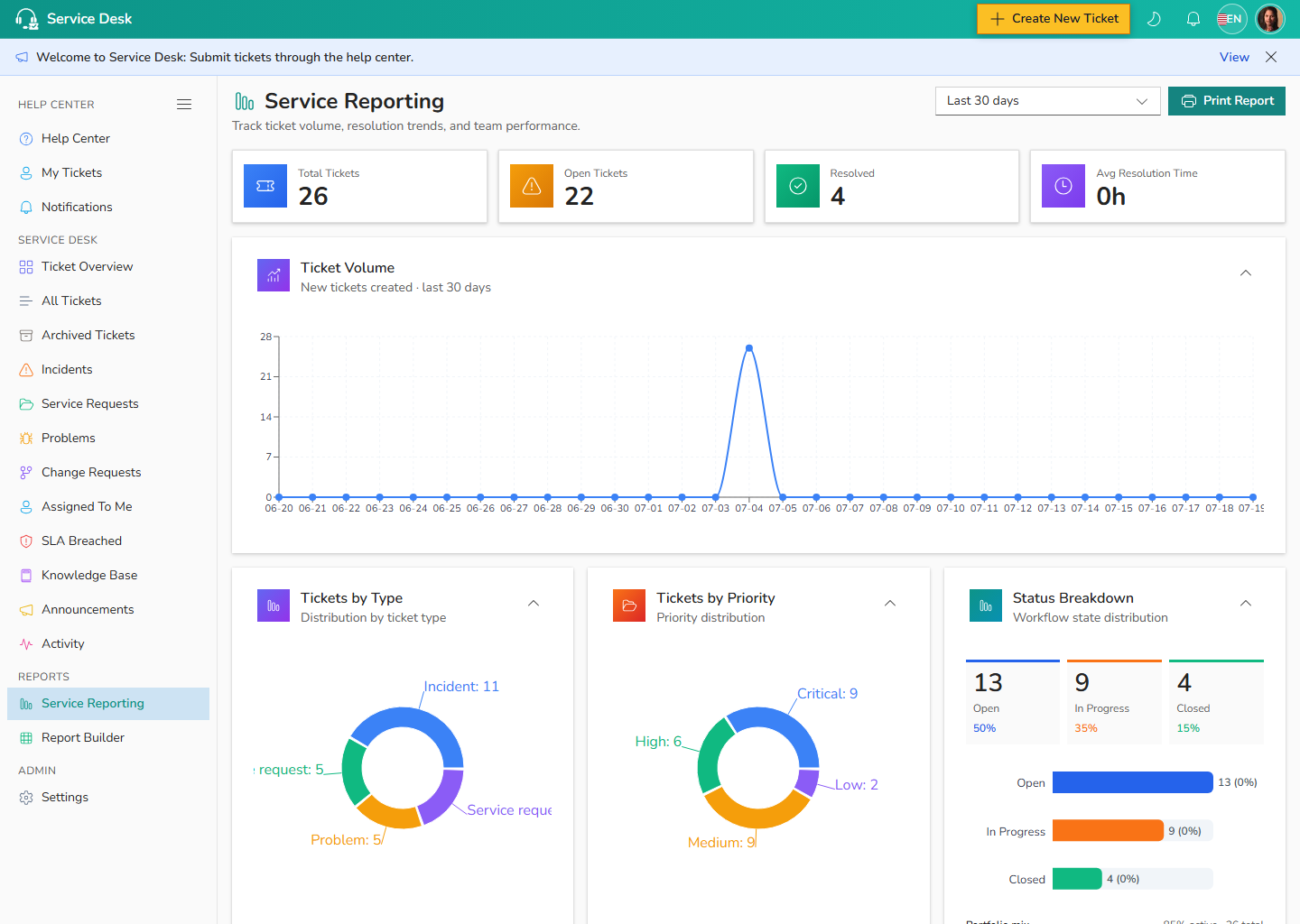
Task: Click Activity pulse icon
Action: (26, 644)
